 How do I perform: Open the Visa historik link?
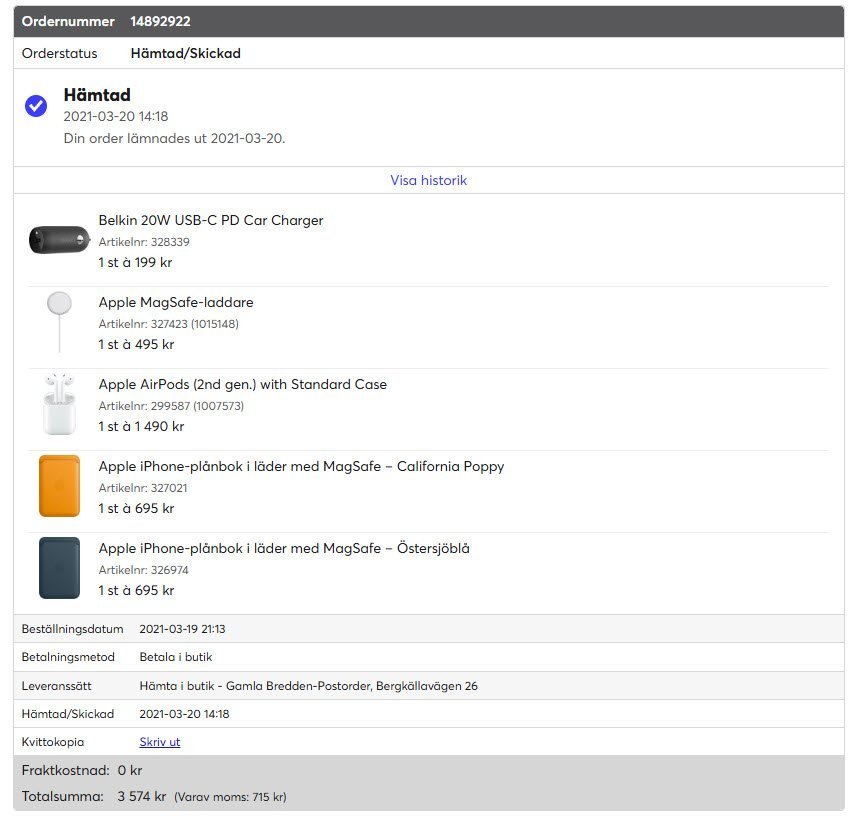(428, 180)
